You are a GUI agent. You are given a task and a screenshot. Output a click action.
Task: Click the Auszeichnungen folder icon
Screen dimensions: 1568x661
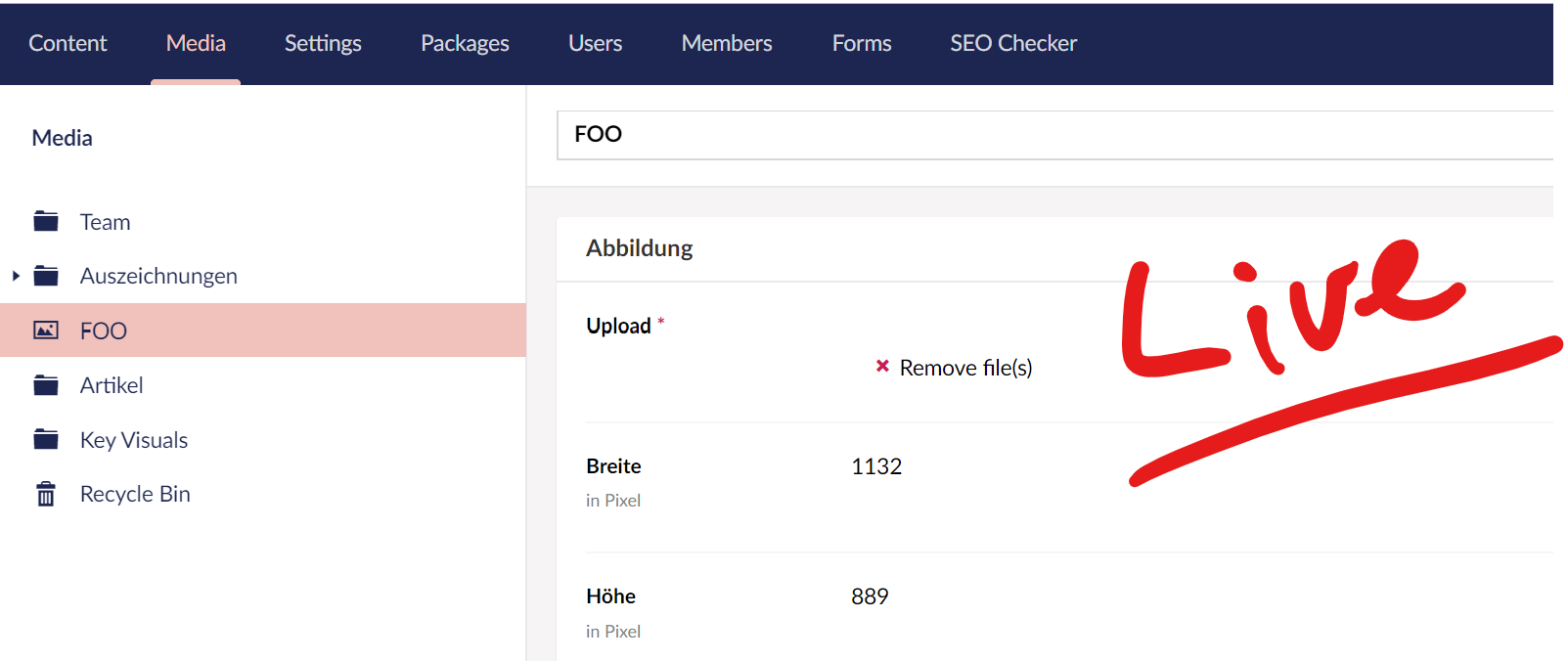pyautogui.click(x=46, y=276)
